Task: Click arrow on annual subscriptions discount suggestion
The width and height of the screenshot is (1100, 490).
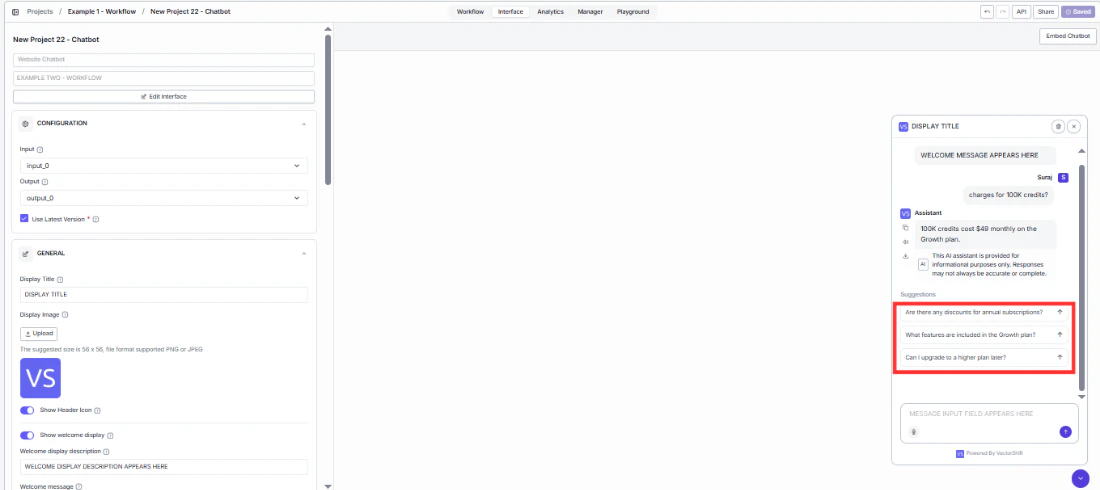Action: [x=1060, y=312]
